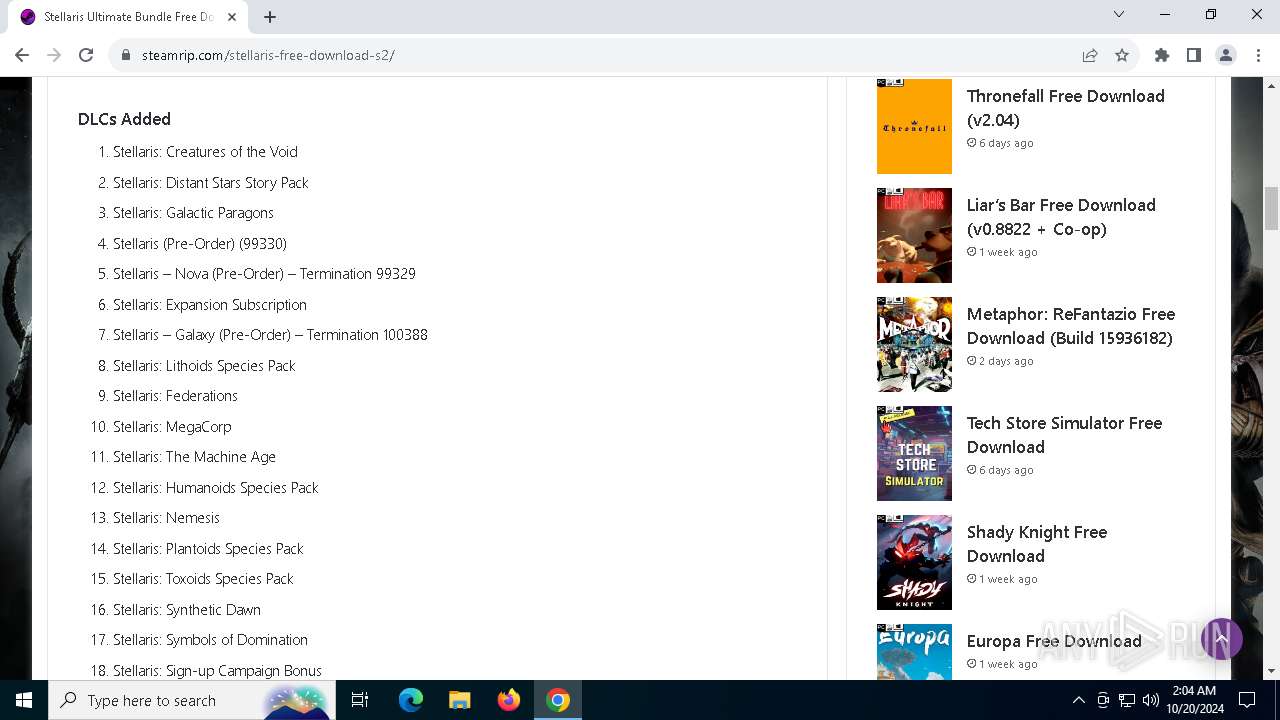Image resolution: width=1280 pixels, height=720 pixels.
Task: Click the page vertical scrollbar thumb
Action: pyautogui.click(x=1271, y=208)
